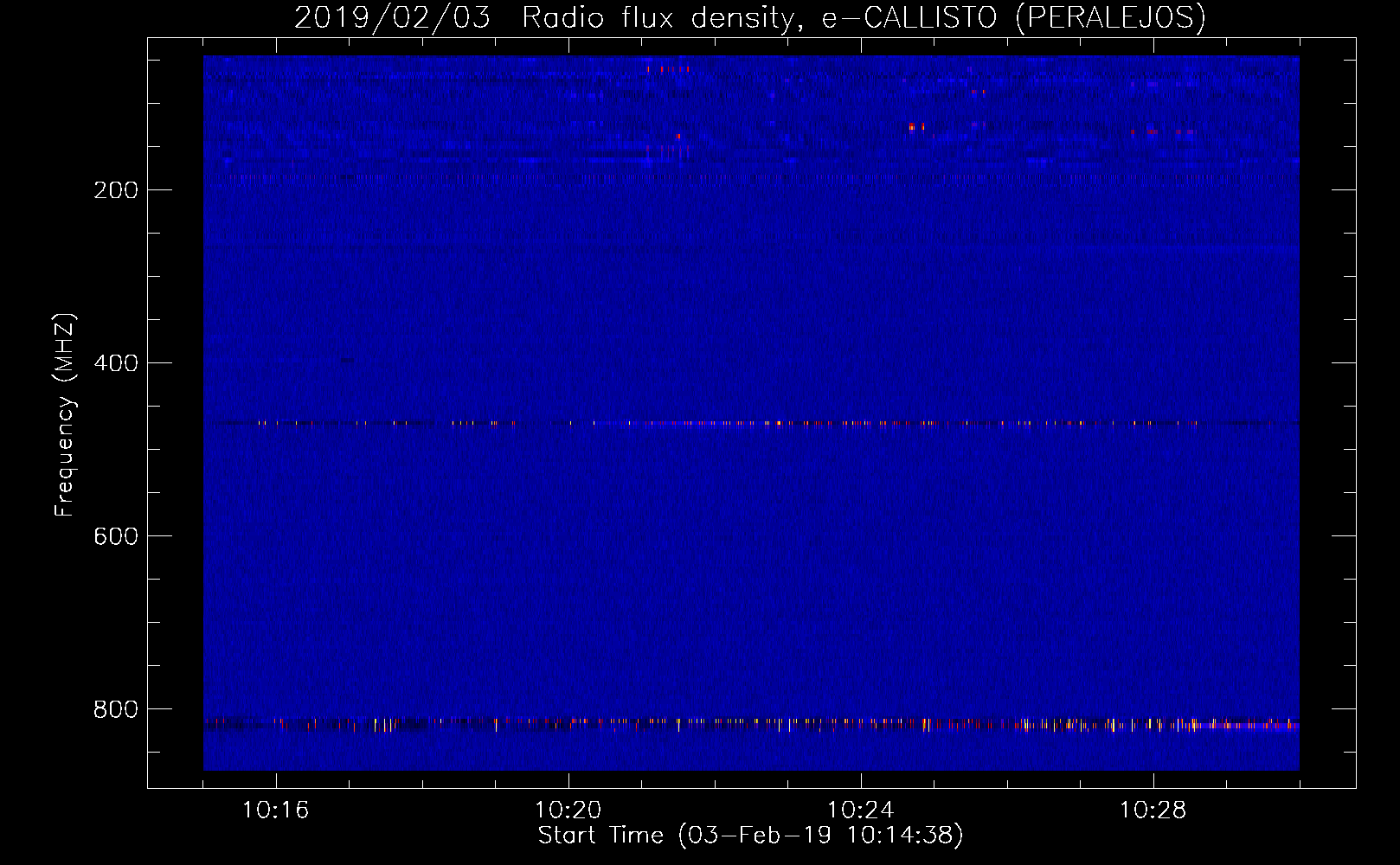Click the '200' frequency tick label
The width and height of the screenshot is (1400, 865).
click(116, 190)
